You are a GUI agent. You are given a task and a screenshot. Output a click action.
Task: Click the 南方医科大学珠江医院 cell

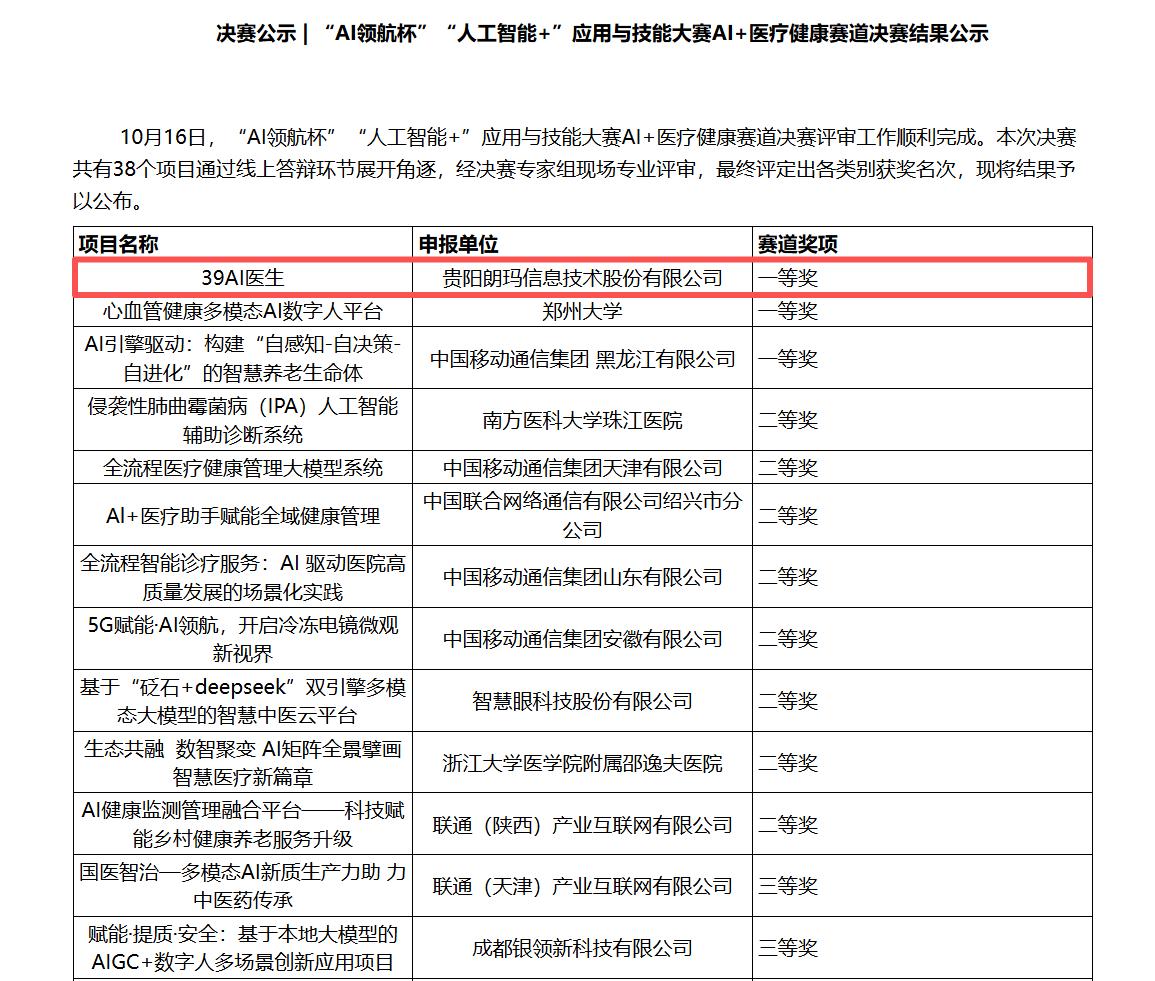582,420
